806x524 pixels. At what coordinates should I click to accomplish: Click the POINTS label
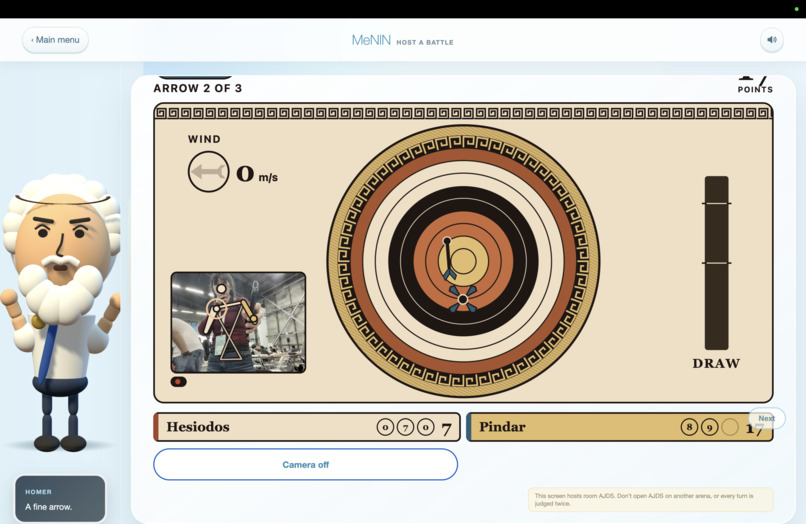pyautogui.click(x=755, y=89)
